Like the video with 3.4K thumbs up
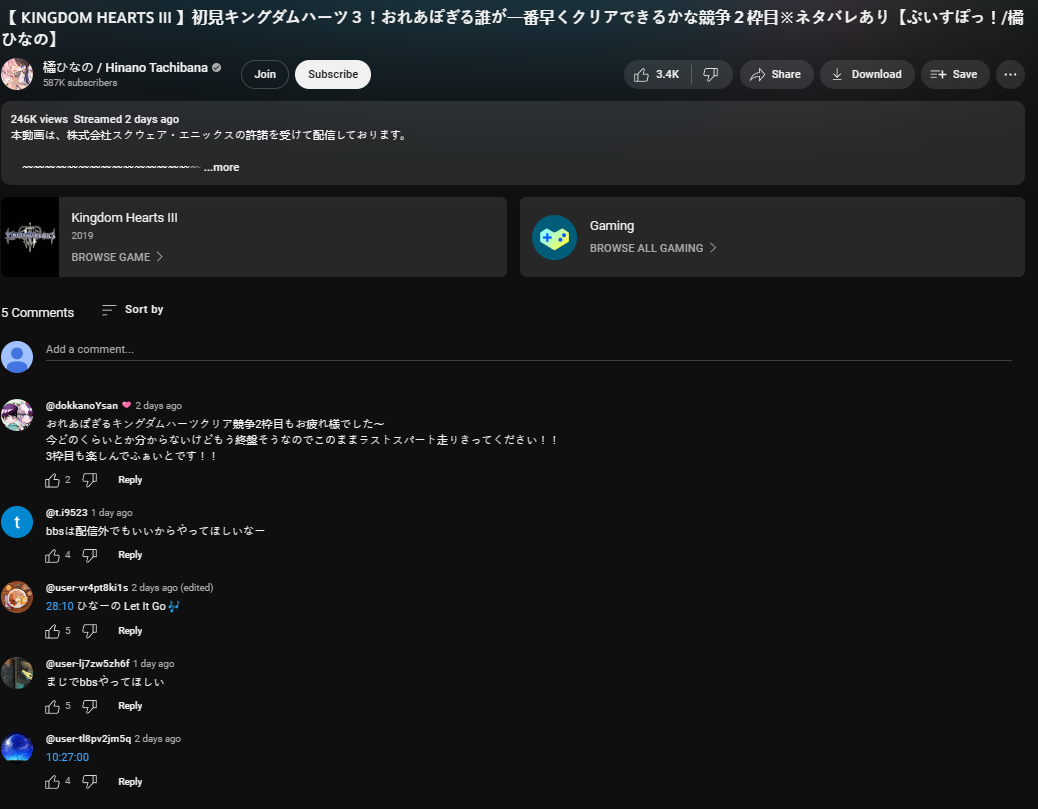The image size is (1038, 809). tap(657, 74)
